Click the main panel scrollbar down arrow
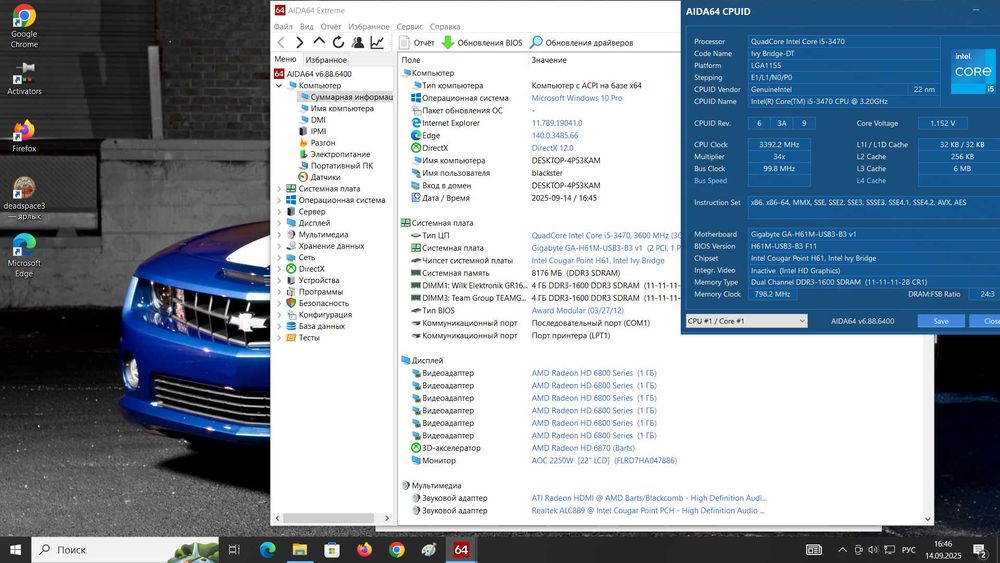The width and height of the screenshot is (1000, 563). (x=928, y=519)
